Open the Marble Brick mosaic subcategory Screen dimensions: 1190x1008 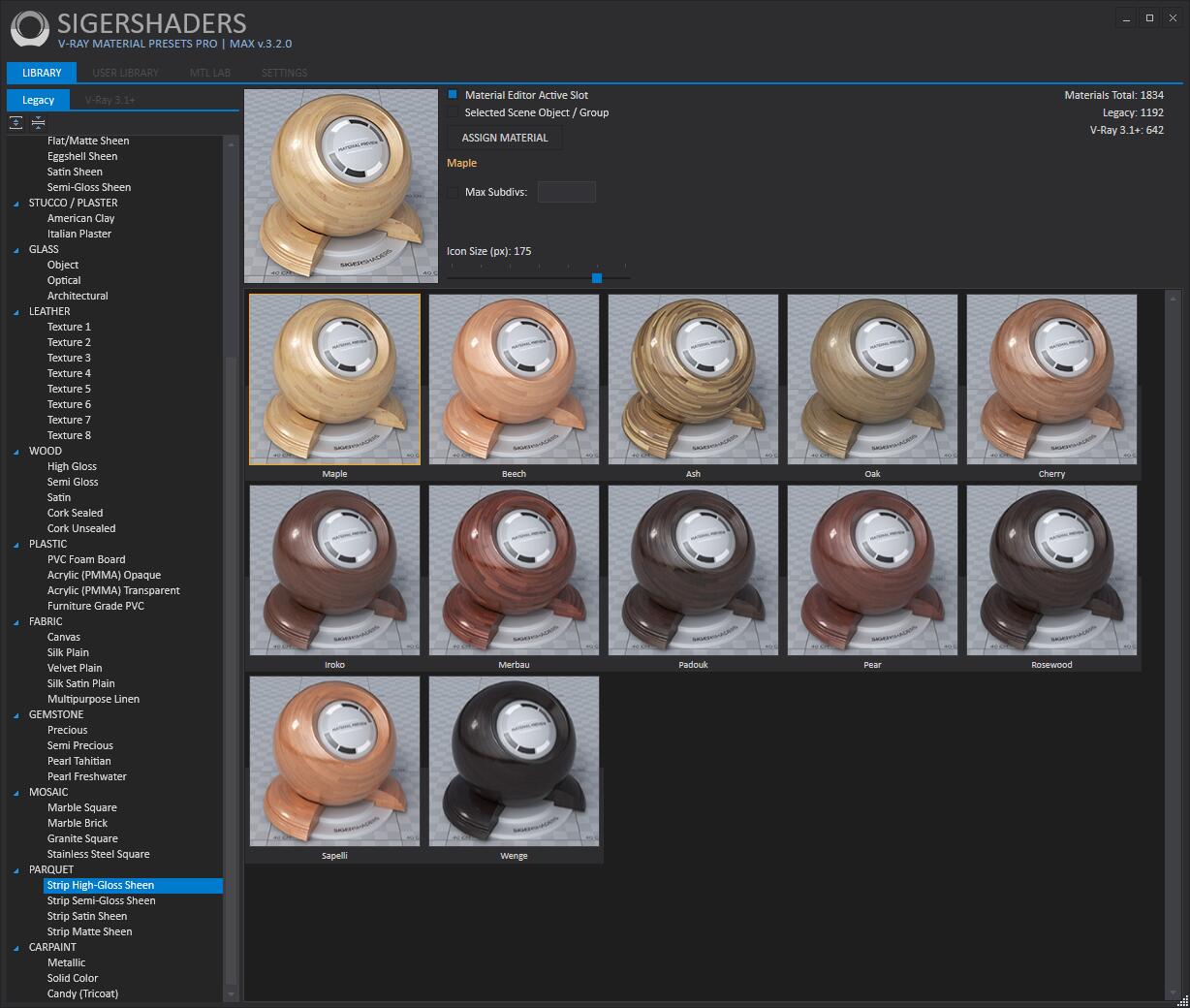point(78,824)
